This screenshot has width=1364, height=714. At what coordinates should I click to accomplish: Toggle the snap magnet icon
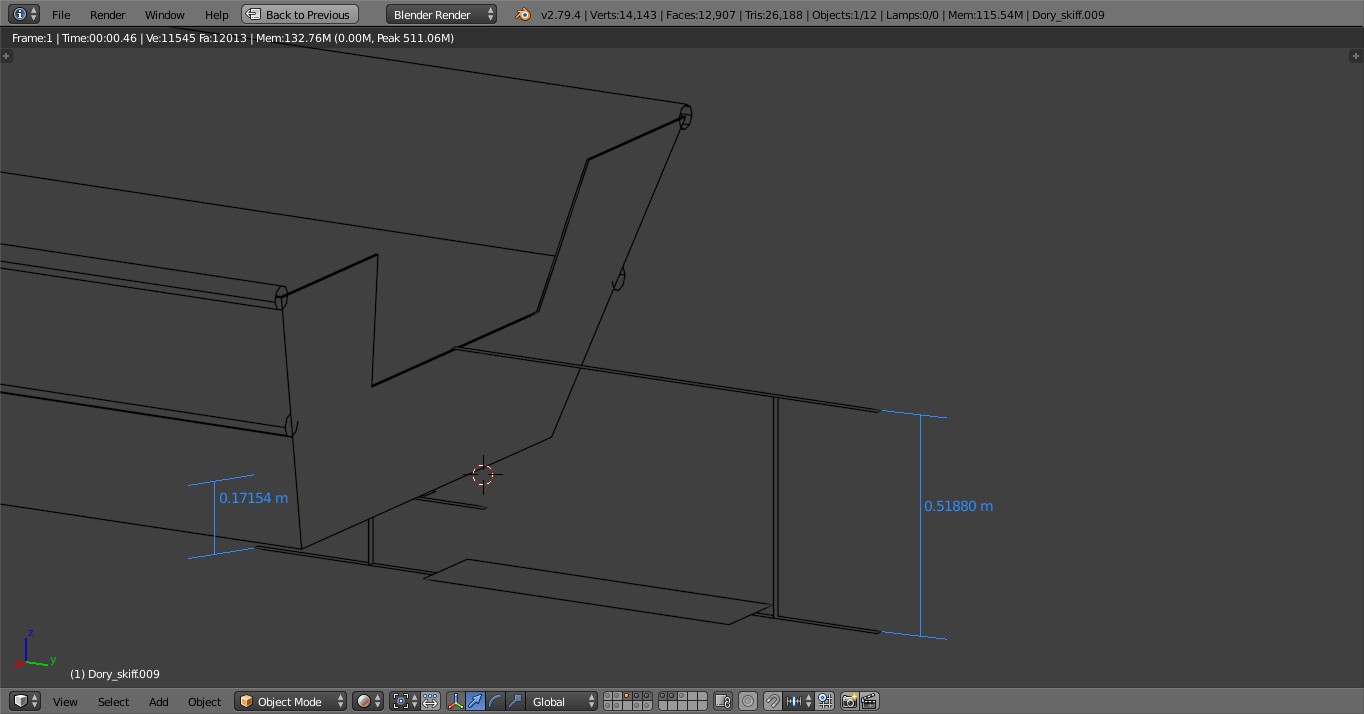(x=772, y=701)
